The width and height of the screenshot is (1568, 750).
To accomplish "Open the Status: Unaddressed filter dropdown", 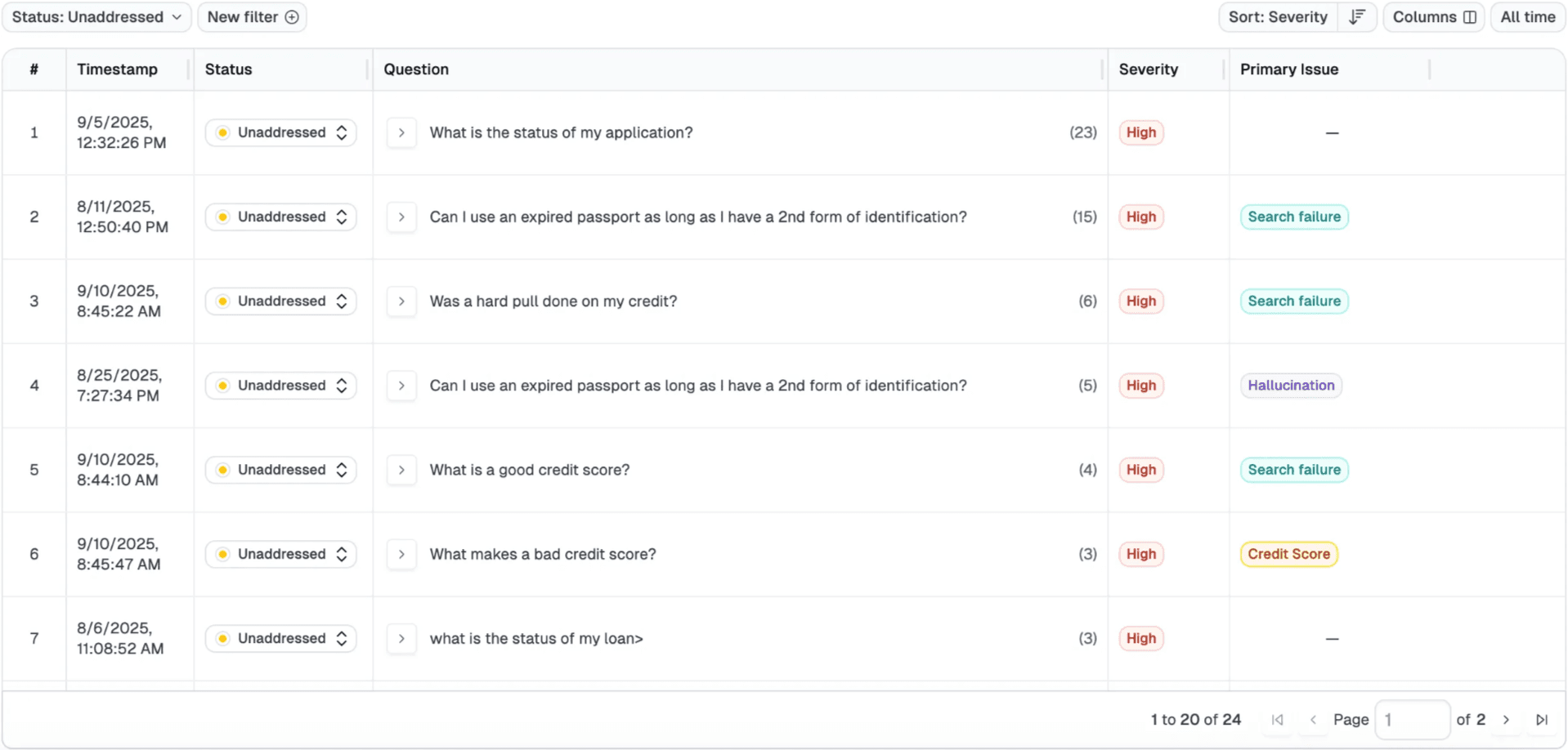I will click(x=96, y=16).
